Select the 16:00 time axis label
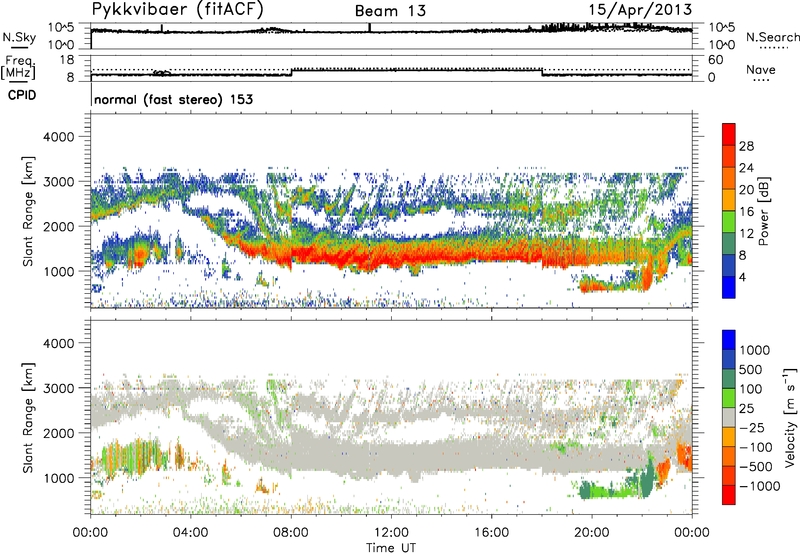The height and width of the screenshot is (554, 800). tap(491, 533)
